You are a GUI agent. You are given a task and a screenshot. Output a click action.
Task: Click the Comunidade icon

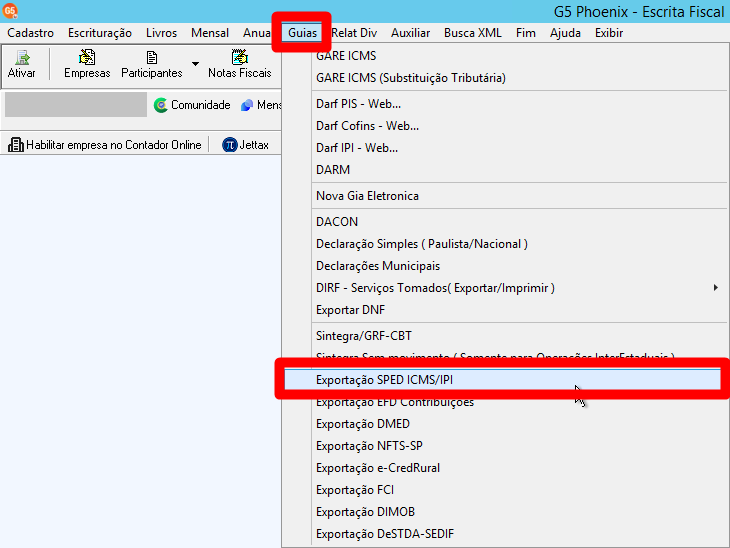point(161,105)
